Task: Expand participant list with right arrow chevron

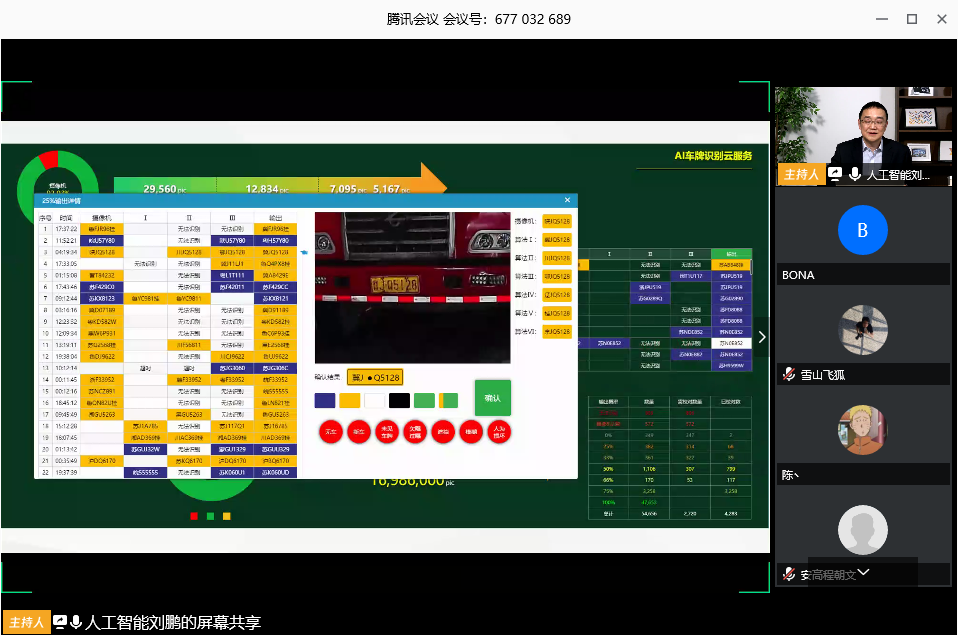Action: (762, 337)
